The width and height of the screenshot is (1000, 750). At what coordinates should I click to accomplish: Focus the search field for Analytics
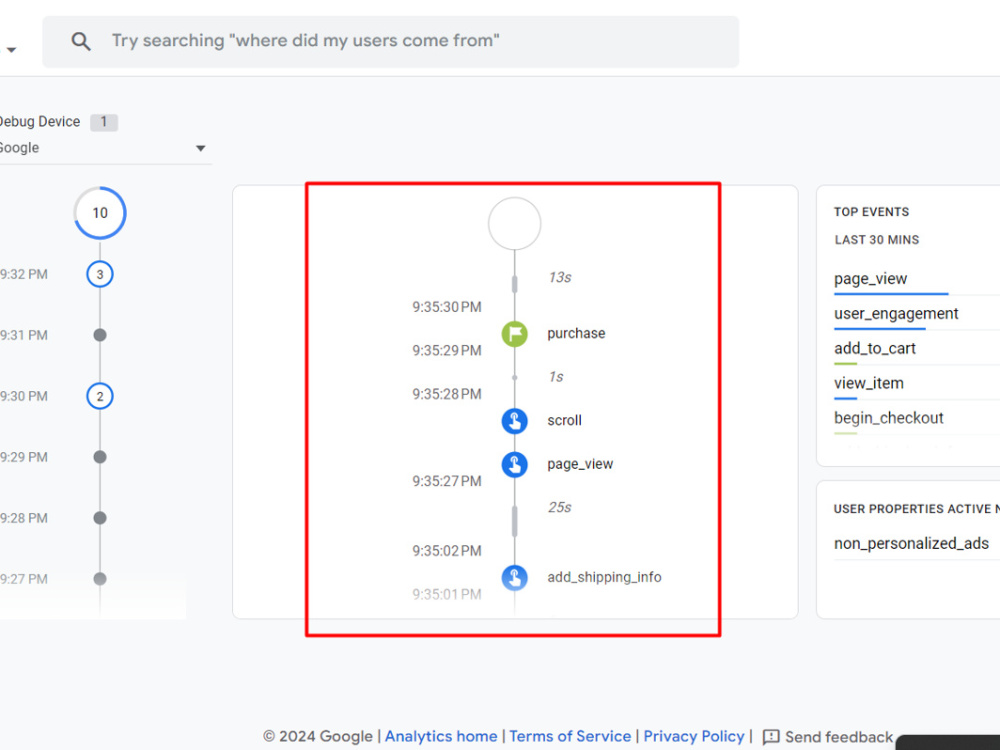click(390, 41)
